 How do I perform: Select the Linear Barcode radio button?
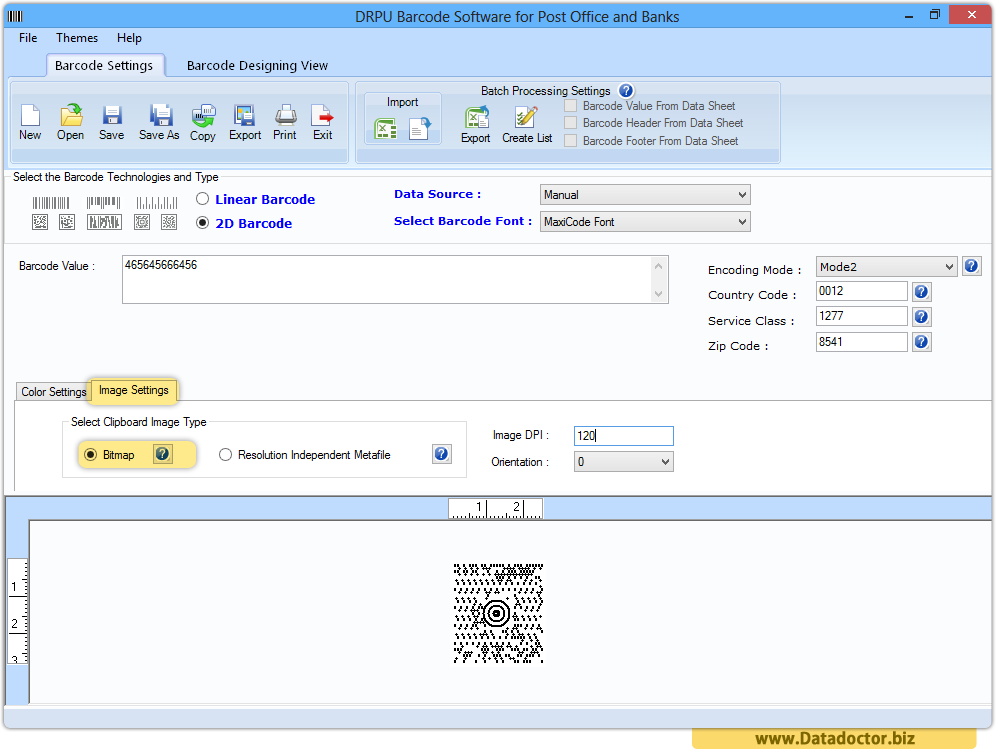coord(203,199)
